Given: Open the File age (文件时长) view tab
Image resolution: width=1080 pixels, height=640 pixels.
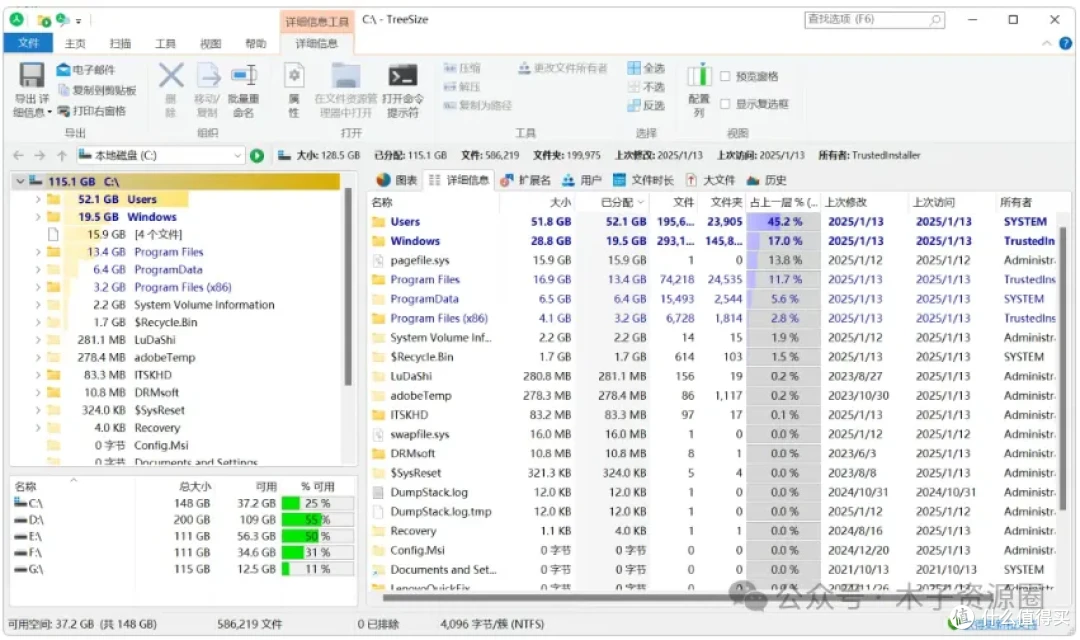Looking at the screenshot, I should click(643, 180).
